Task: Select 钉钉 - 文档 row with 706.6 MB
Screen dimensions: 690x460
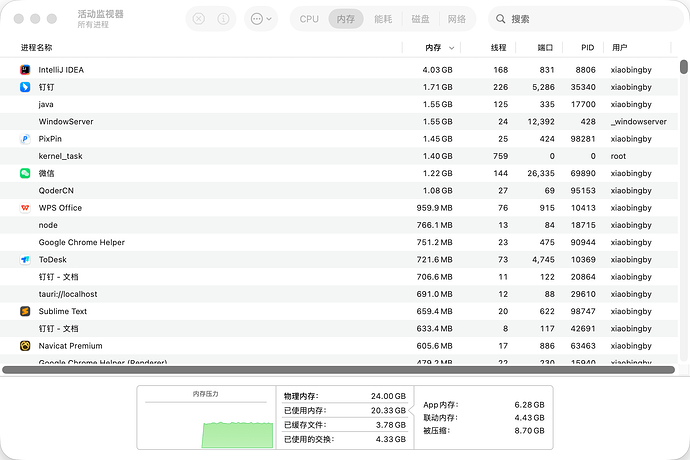Action: [x=339, y=277]
